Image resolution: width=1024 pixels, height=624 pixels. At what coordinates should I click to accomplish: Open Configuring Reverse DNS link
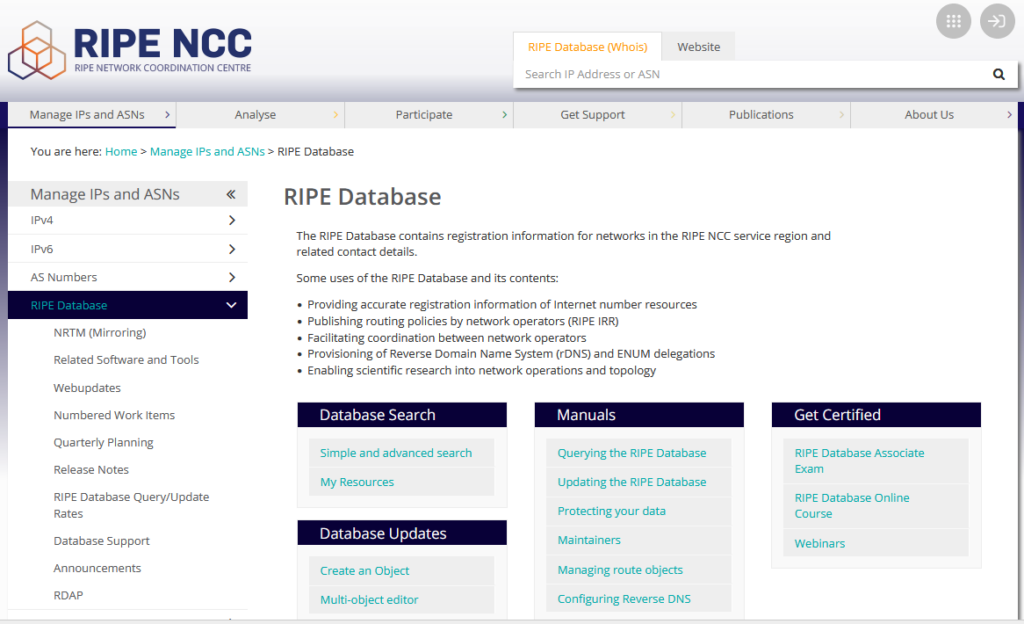[x=624, y=599]
